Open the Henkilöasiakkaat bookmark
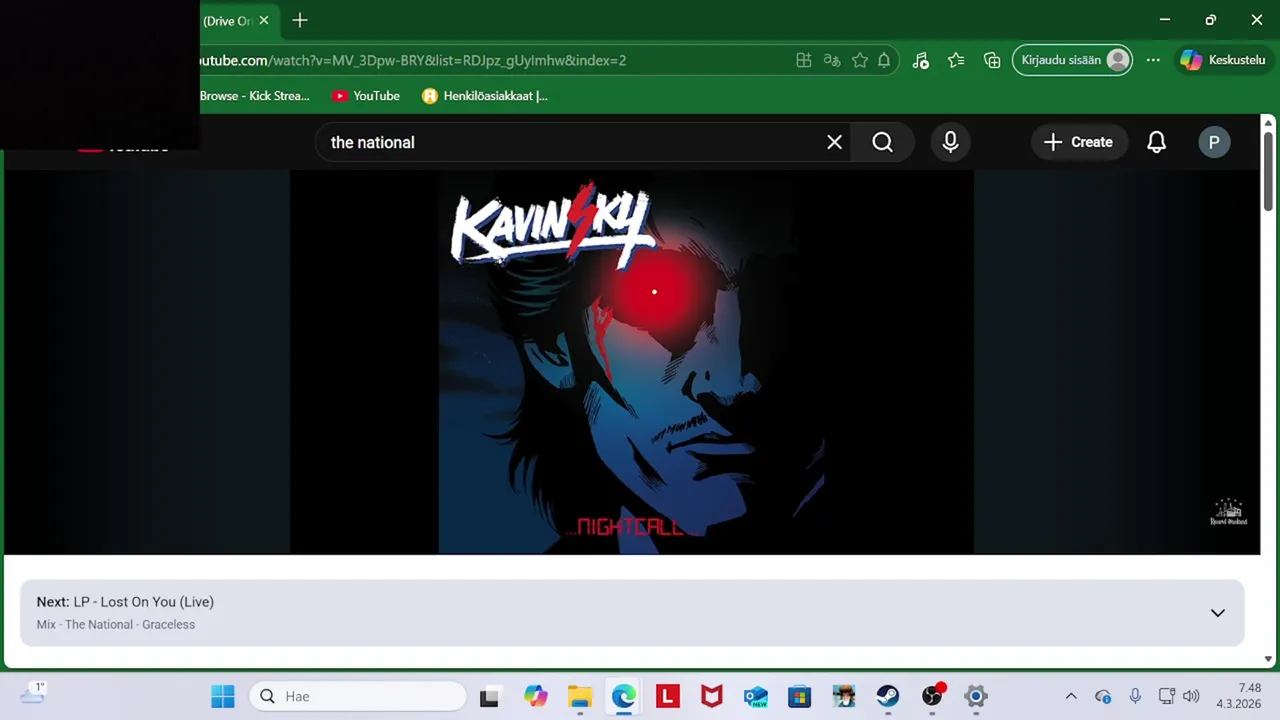The image size is (1280, 720). tap(485, 96)
